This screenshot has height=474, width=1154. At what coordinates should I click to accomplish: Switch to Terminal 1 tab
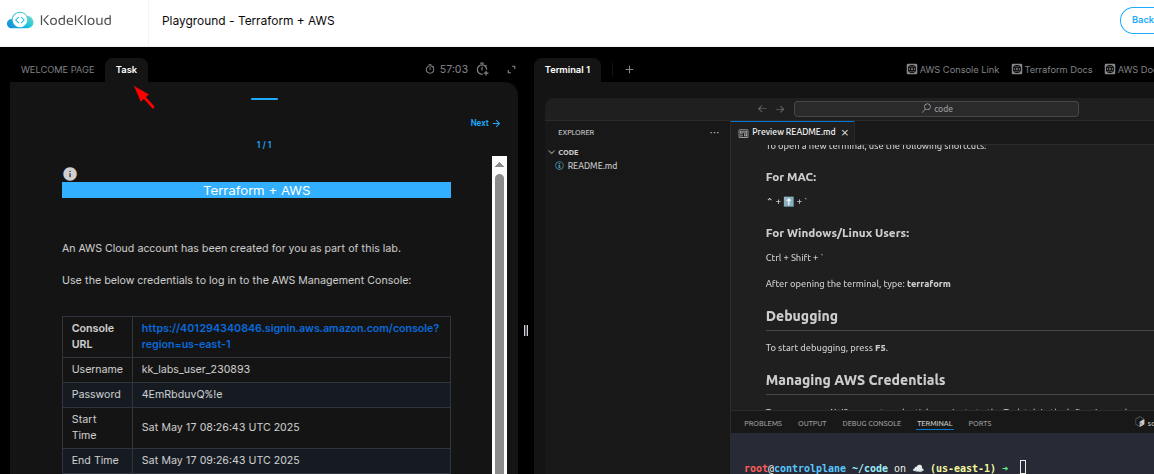click(567, 70)
